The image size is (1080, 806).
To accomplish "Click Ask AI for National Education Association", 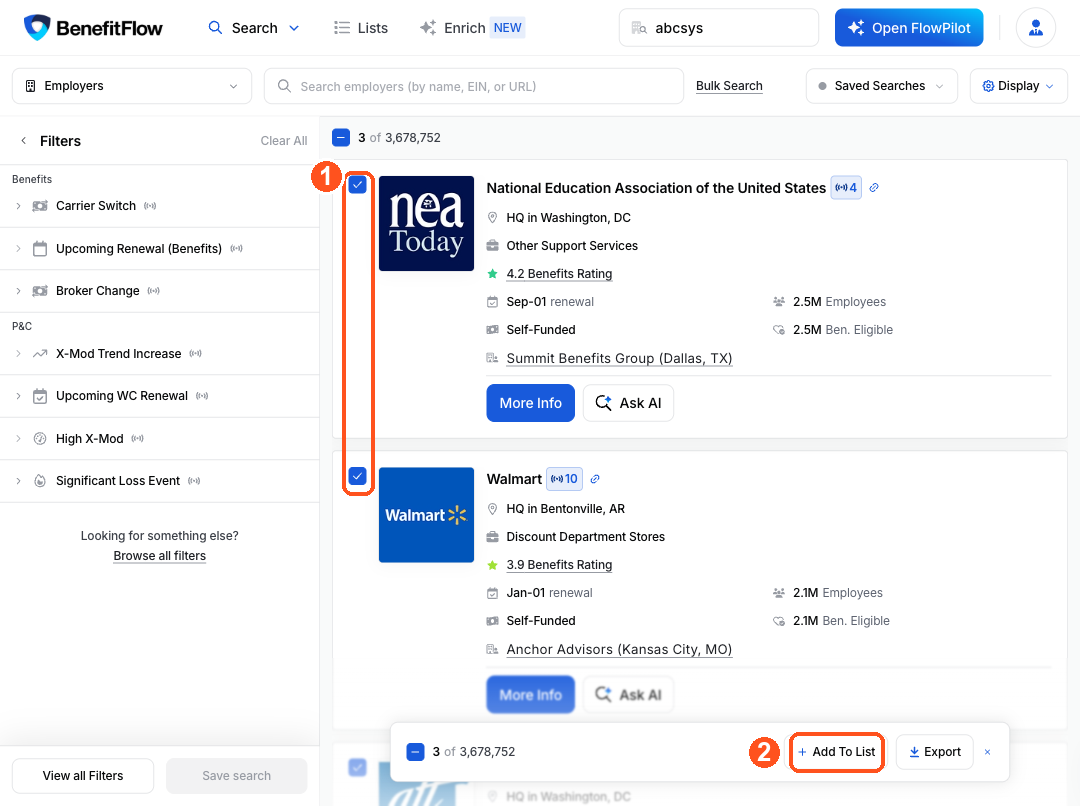I will pos(628,403).
